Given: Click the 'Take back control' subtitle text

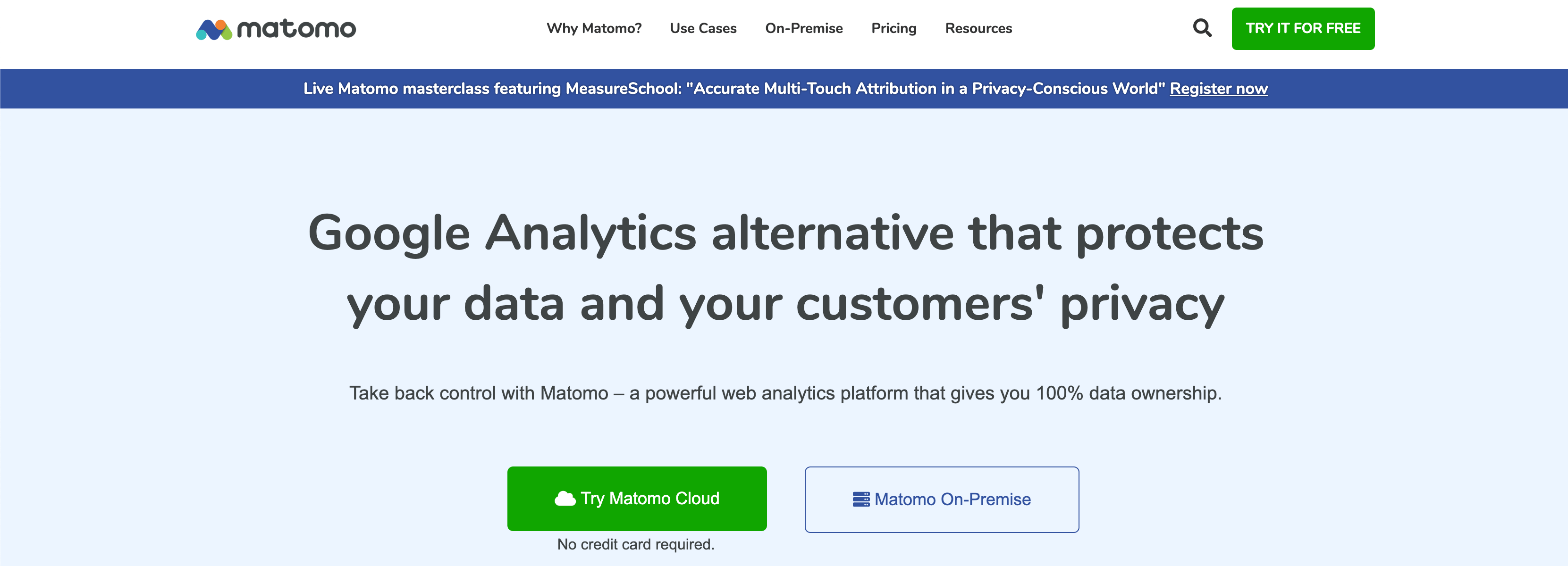Looking at the screenshot, I should coord(785,393).
